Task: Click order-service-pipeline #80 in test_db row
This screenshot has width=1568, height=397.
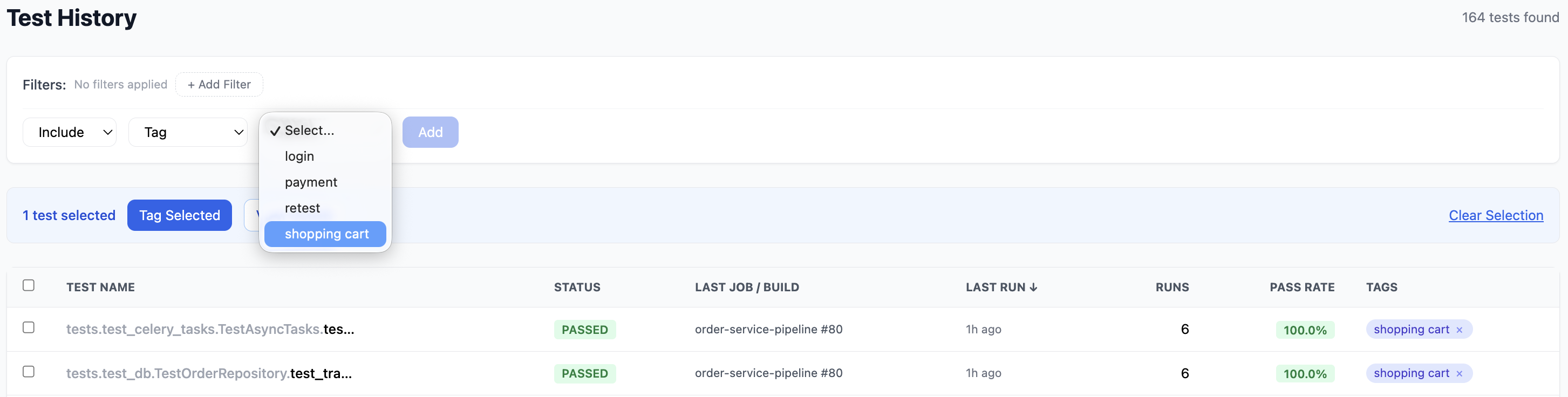Action: (769, 373)
